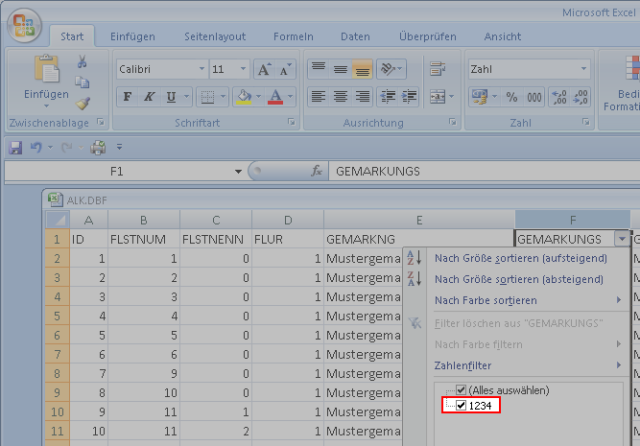
Task: Click the Einfügen paste icon
Action: tap(46, 69)
